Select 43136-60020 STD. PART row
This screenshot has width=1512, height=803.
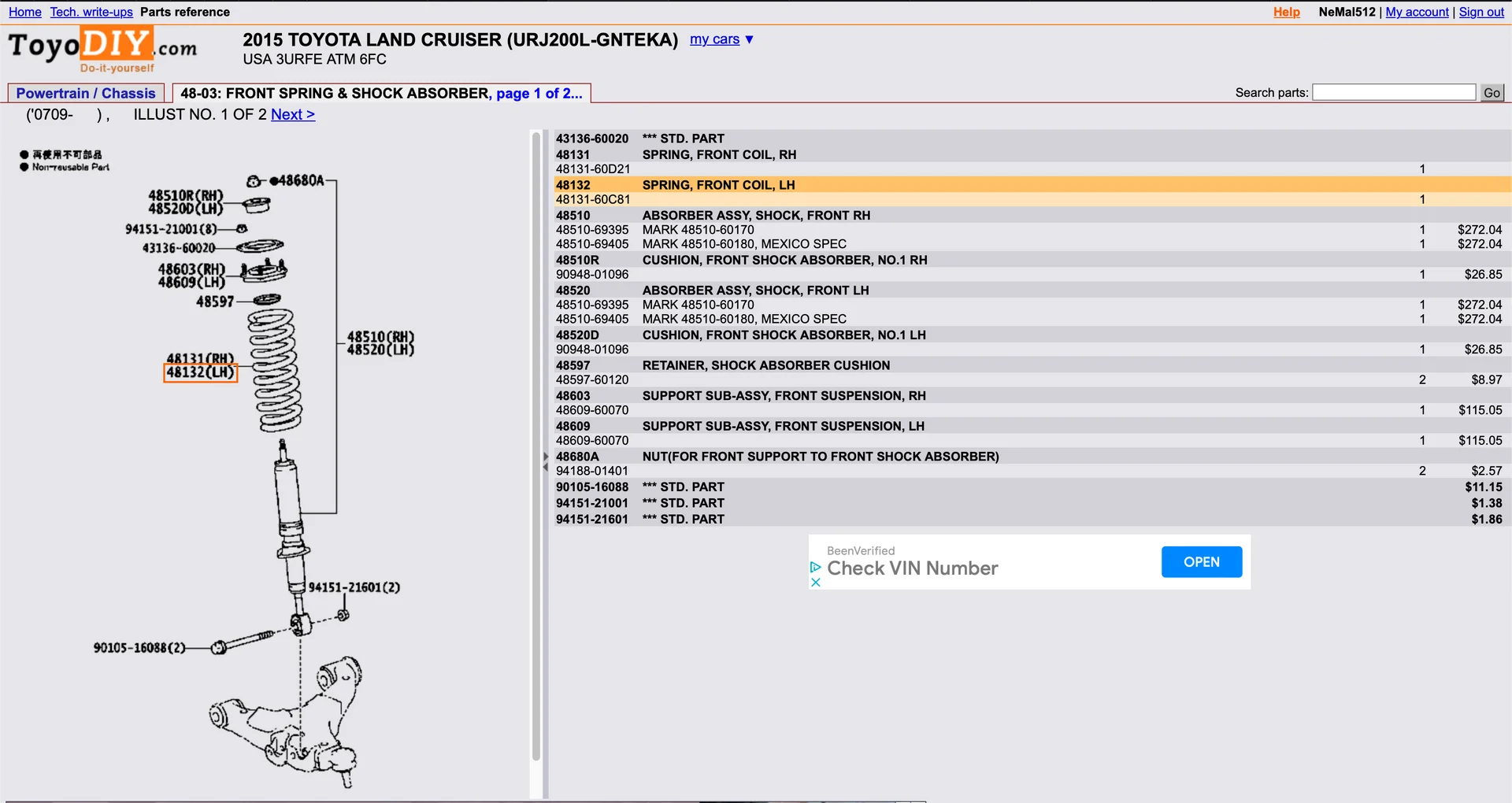(1032, 139)
